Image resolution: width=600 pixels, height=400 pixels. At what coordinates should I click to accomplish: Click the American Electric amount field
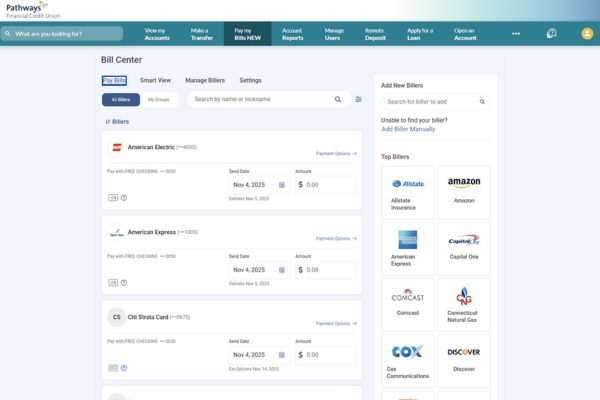(326, 185)
